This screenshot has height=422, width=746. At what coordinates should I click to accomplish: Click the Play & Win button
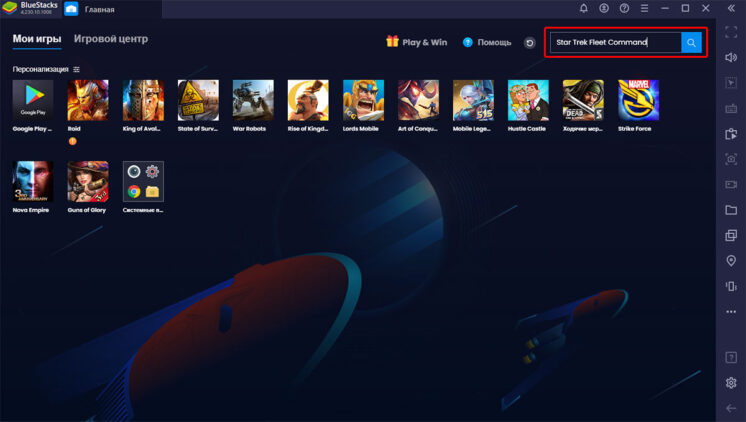coord(416,43)
